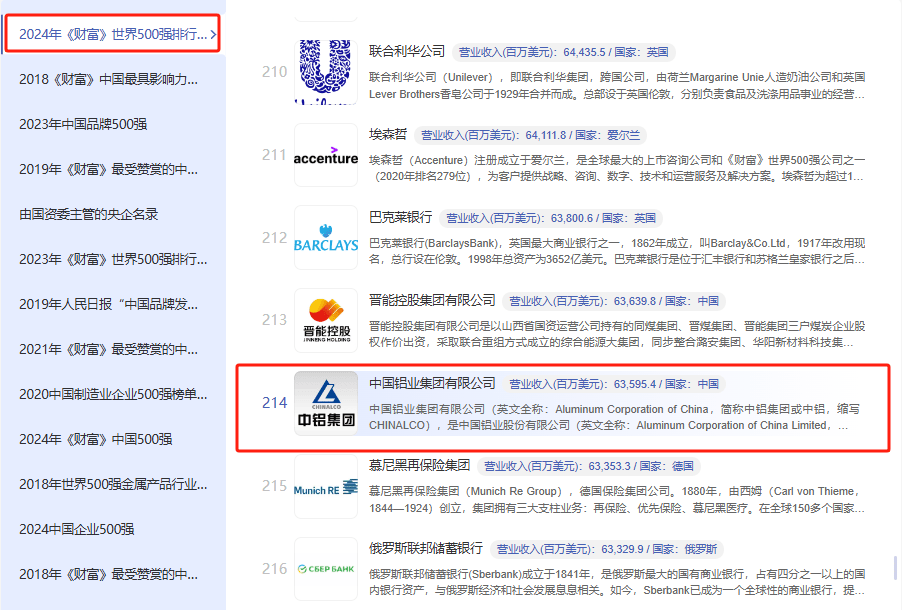The image size is (902, 610).
Task: Click the description mentioning Munich Re Group
Action: click(617, 500)
